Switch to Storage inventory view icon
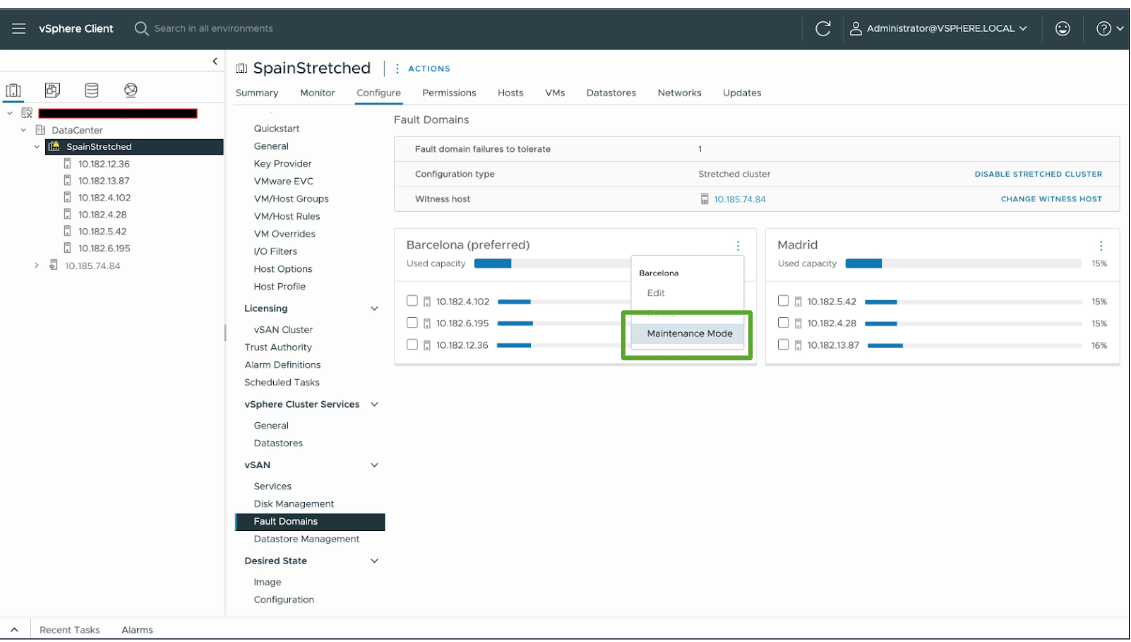1131x642 pixels. click(x=91, y=91)
